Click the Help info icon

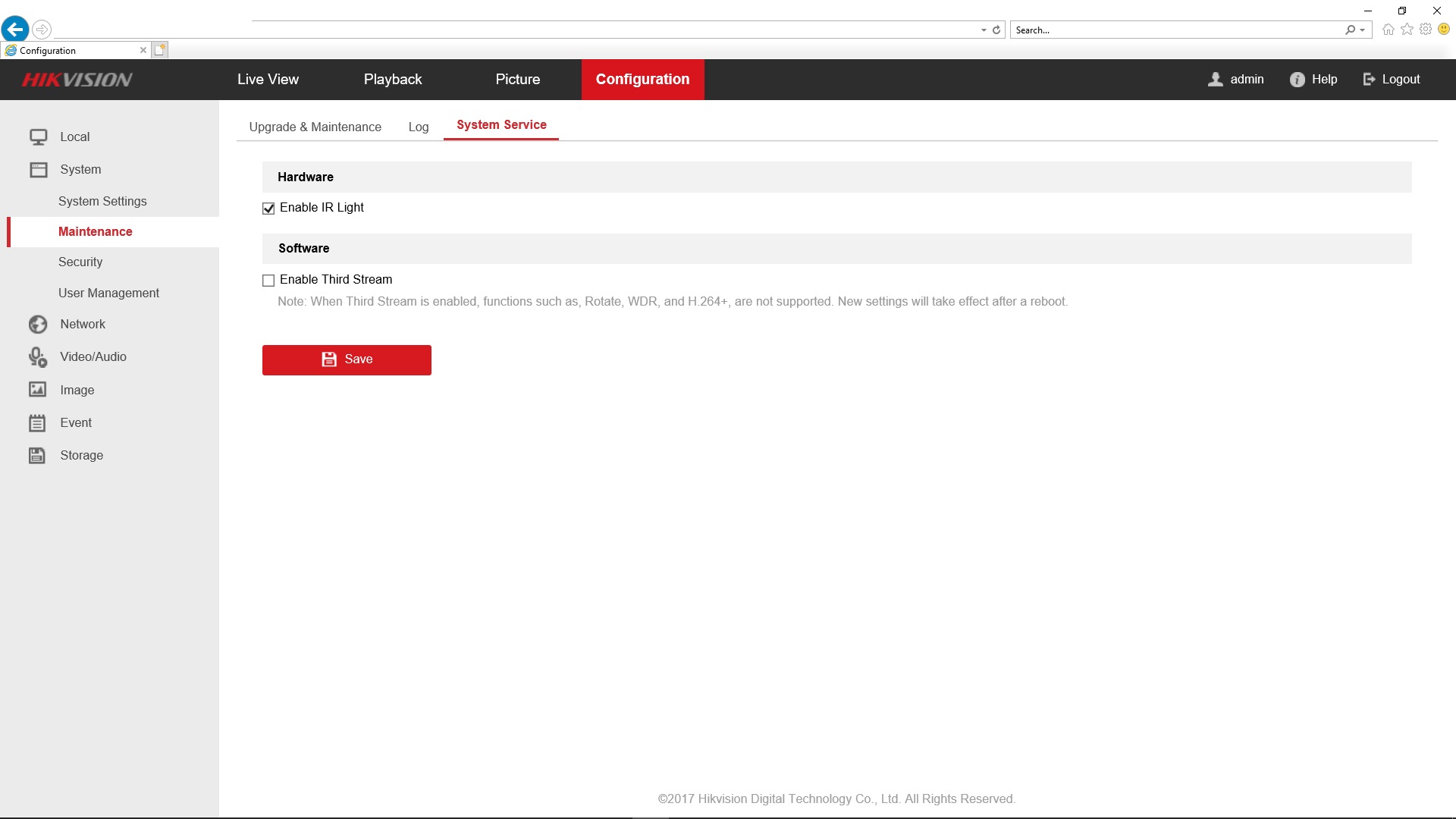click(1297, 80)
